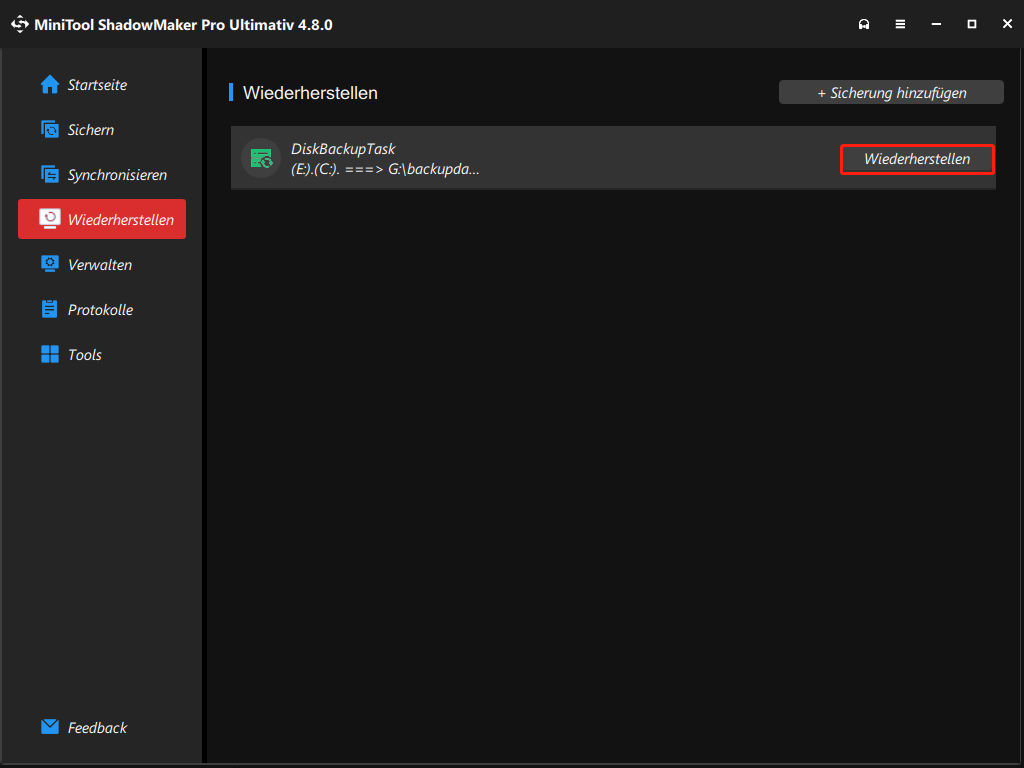Click the Wiederherstellen sidebar icon

(x=50, y=219)
